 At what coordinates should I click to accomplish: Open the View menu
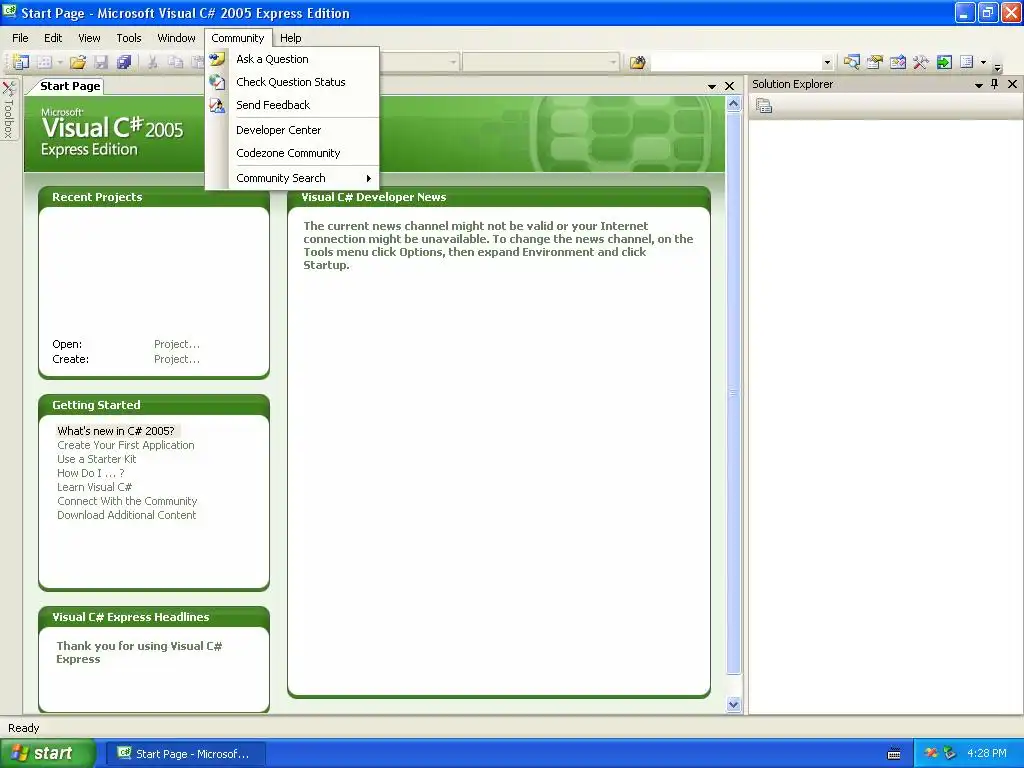tap(89, 38)
